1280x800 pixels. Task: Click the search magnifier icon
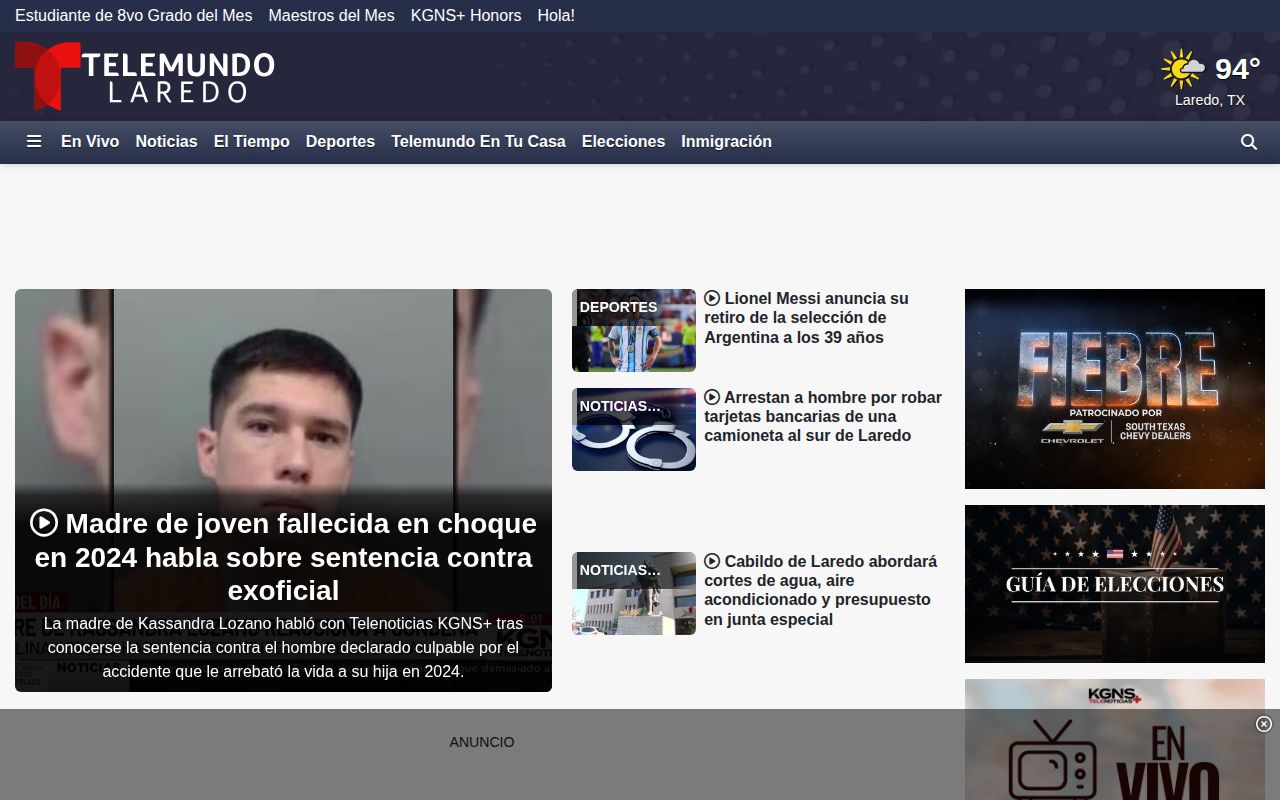pyautogui.click(x=1249, y=142)
